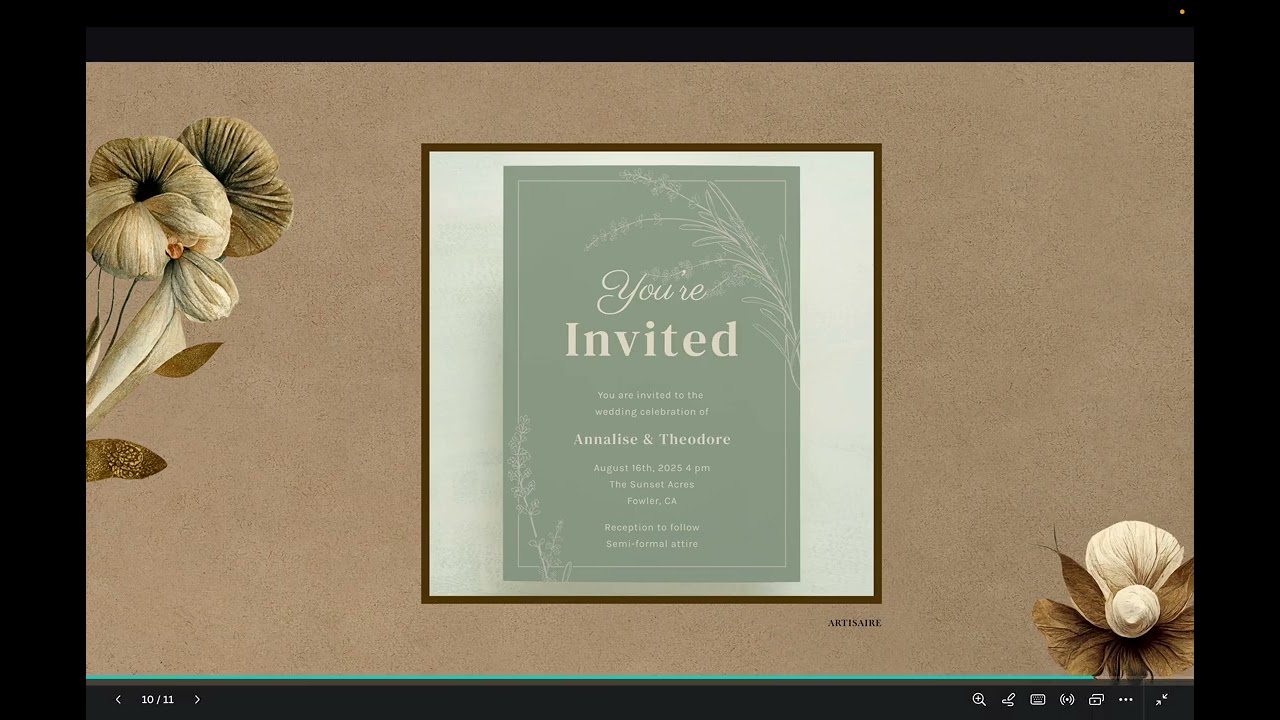Activate the draw pen tool
Viewport: 1280px width, 720px height.
click(x=1009, y=700)
